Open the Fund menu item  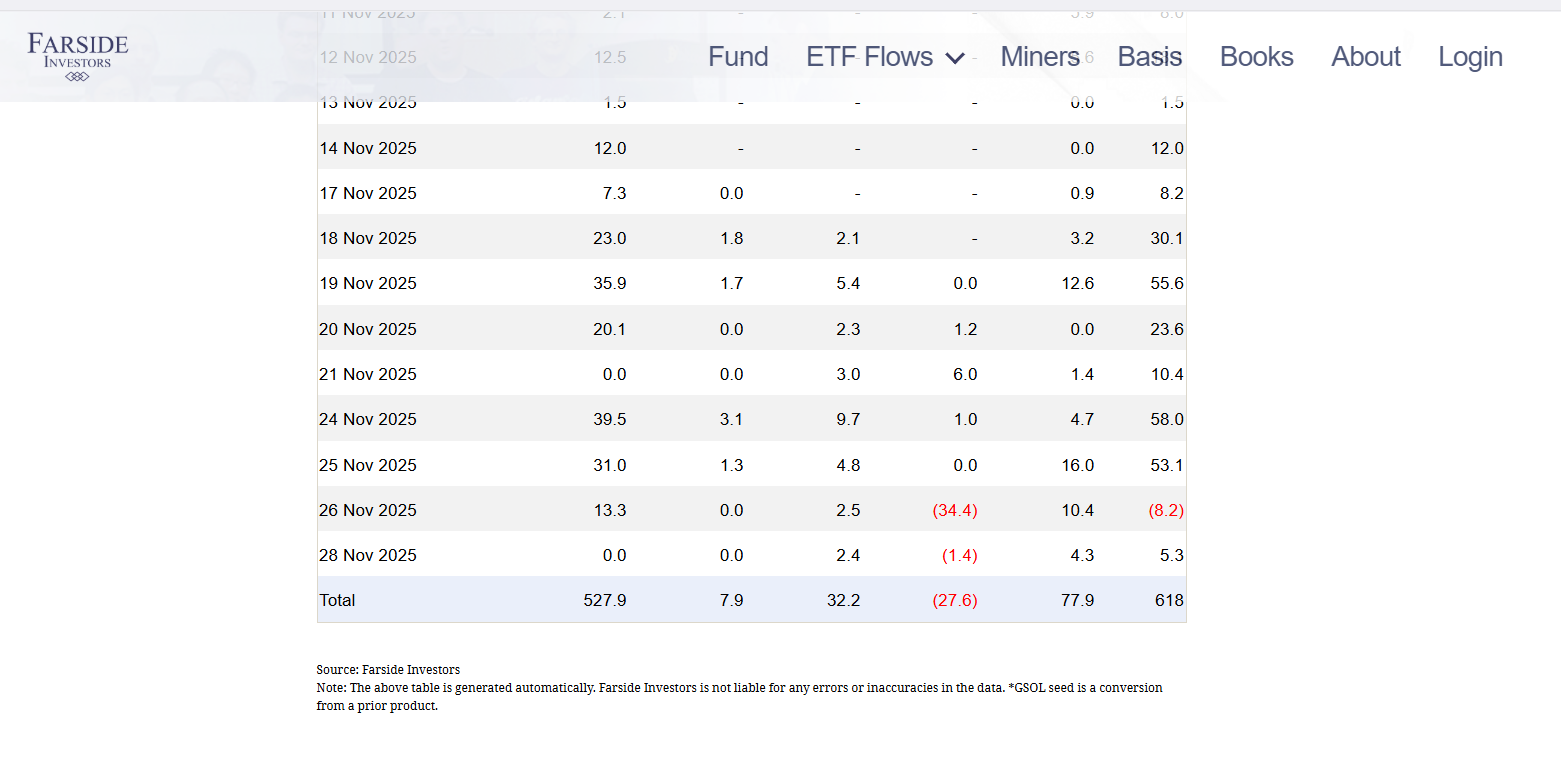pyautogui.click(x=738, y=57)
